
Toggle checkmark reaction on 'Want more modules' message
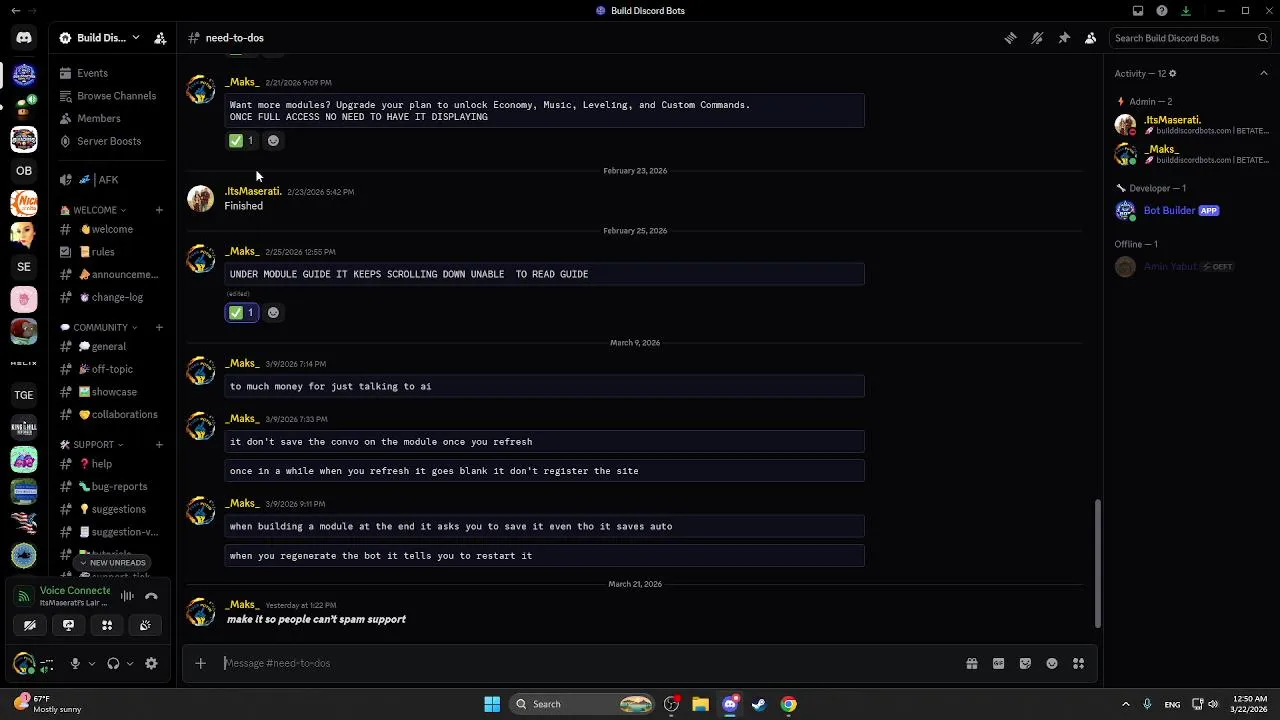(x=241, y=141)
